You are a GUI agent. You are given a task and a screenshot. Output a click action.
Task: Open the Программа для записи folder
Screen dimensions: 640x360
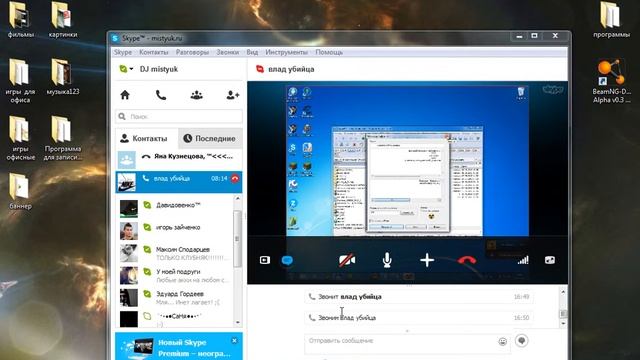click(x=62, y=138)
